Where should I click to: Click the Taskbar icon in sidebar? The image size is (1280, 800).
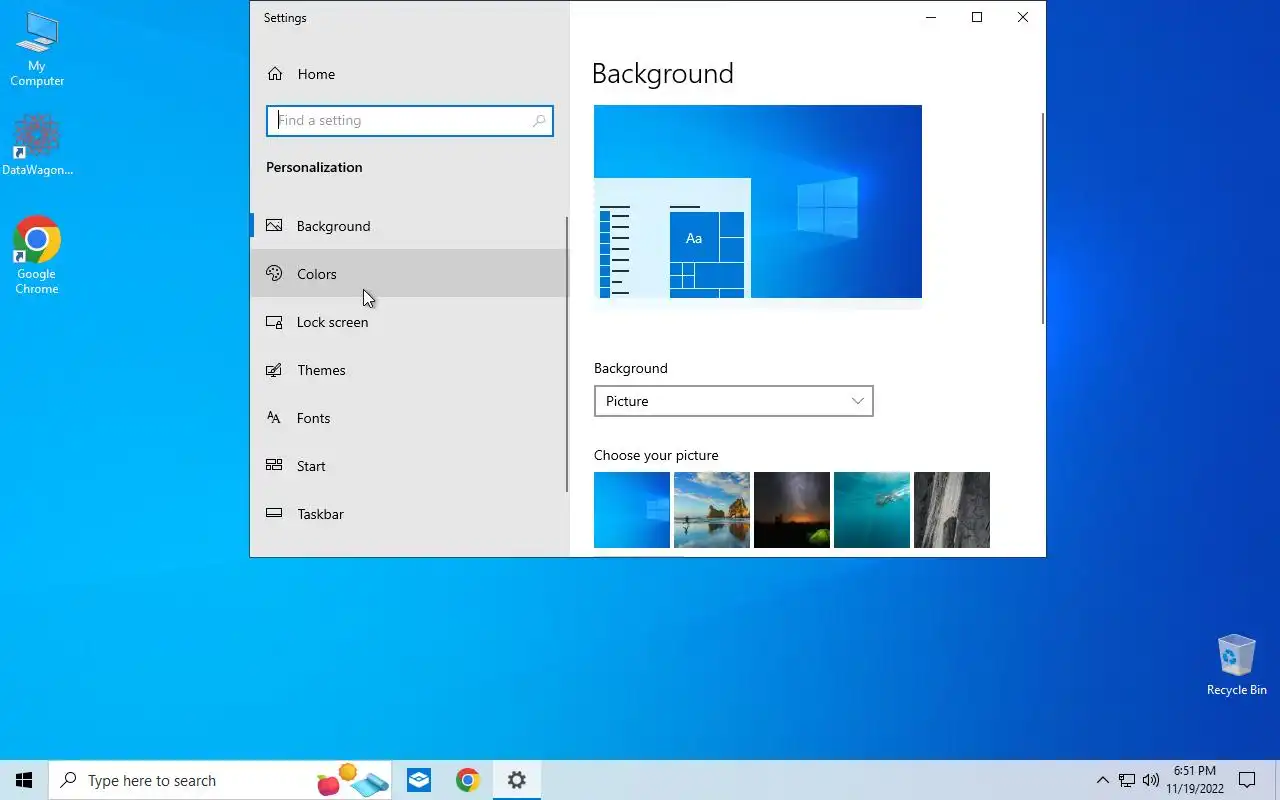(274, 514)
